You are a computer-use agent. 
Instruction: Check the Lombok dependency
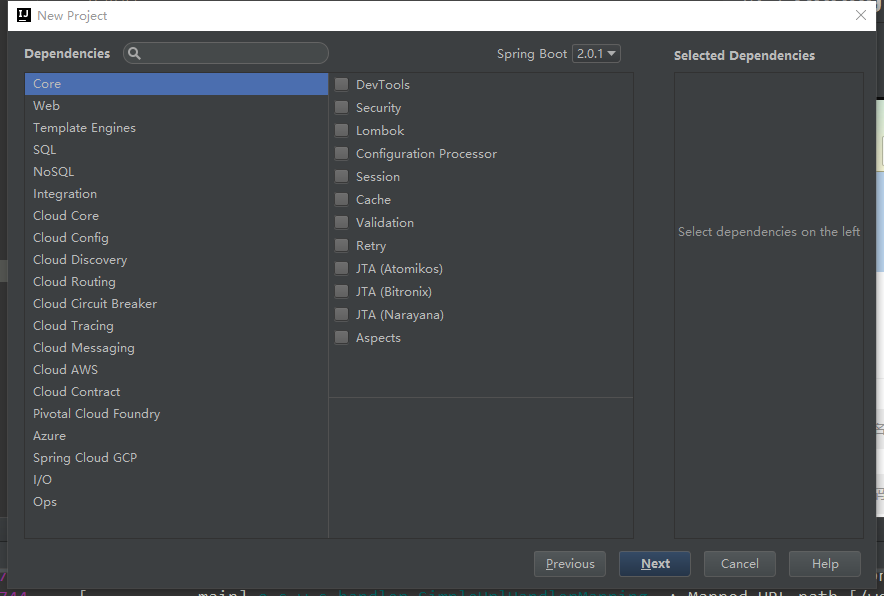tap(342, 131)
